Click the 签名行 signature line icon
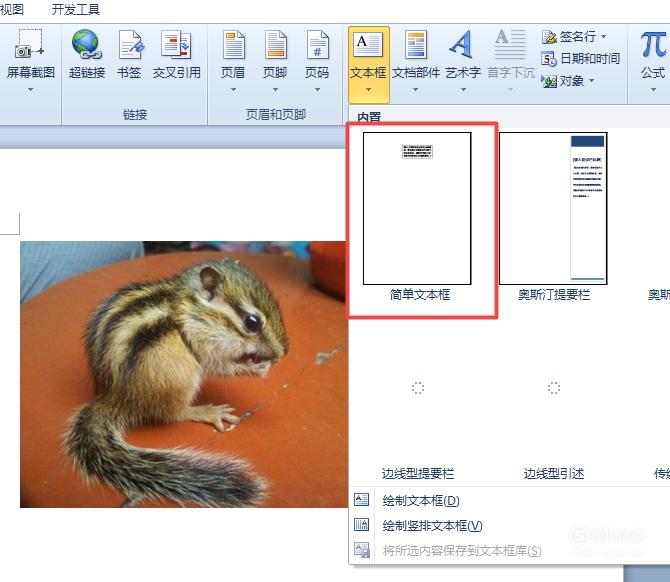 point(549,37)
